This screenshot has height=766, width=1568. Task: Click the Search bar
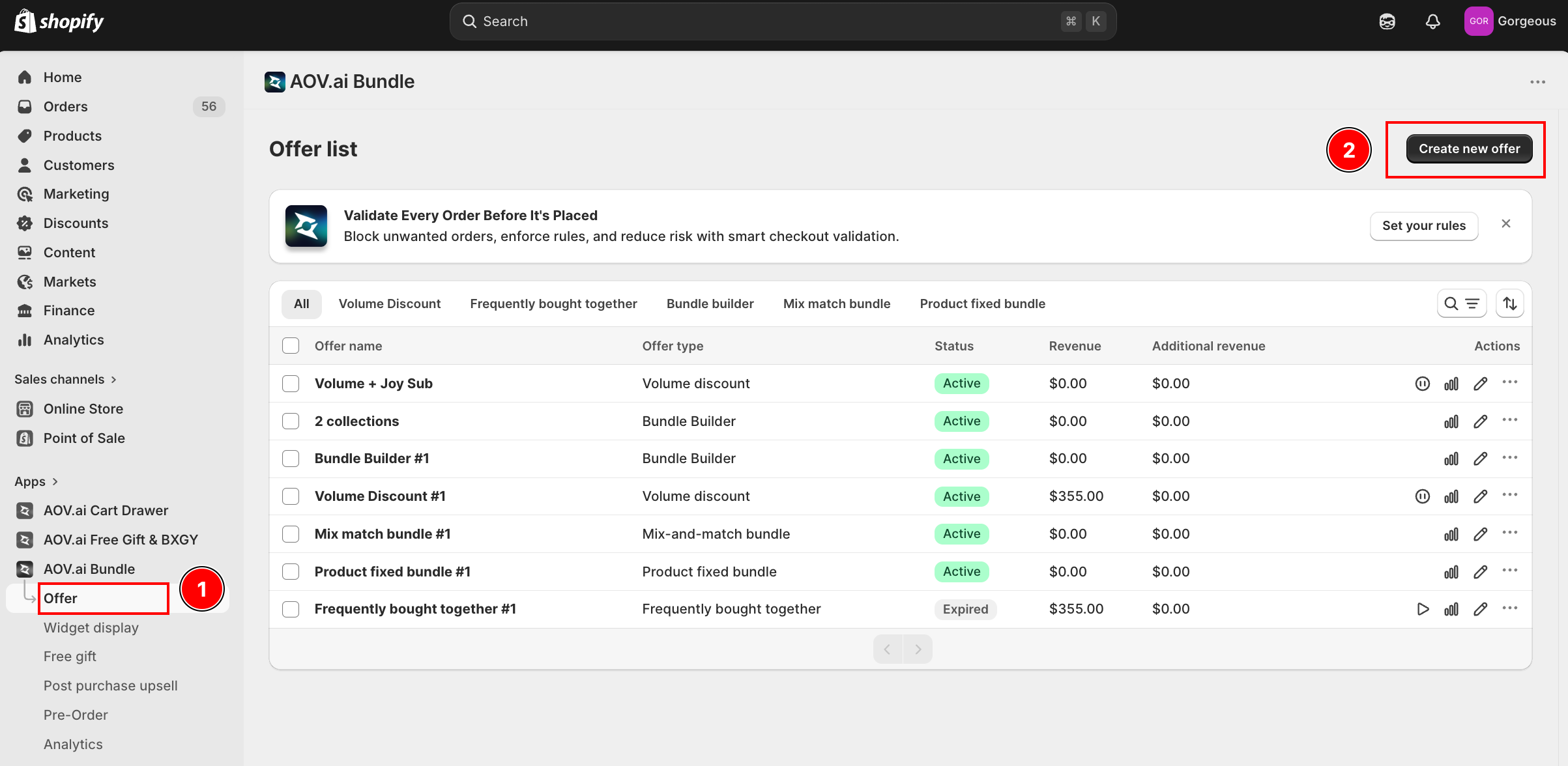click(x=783, y=21)
